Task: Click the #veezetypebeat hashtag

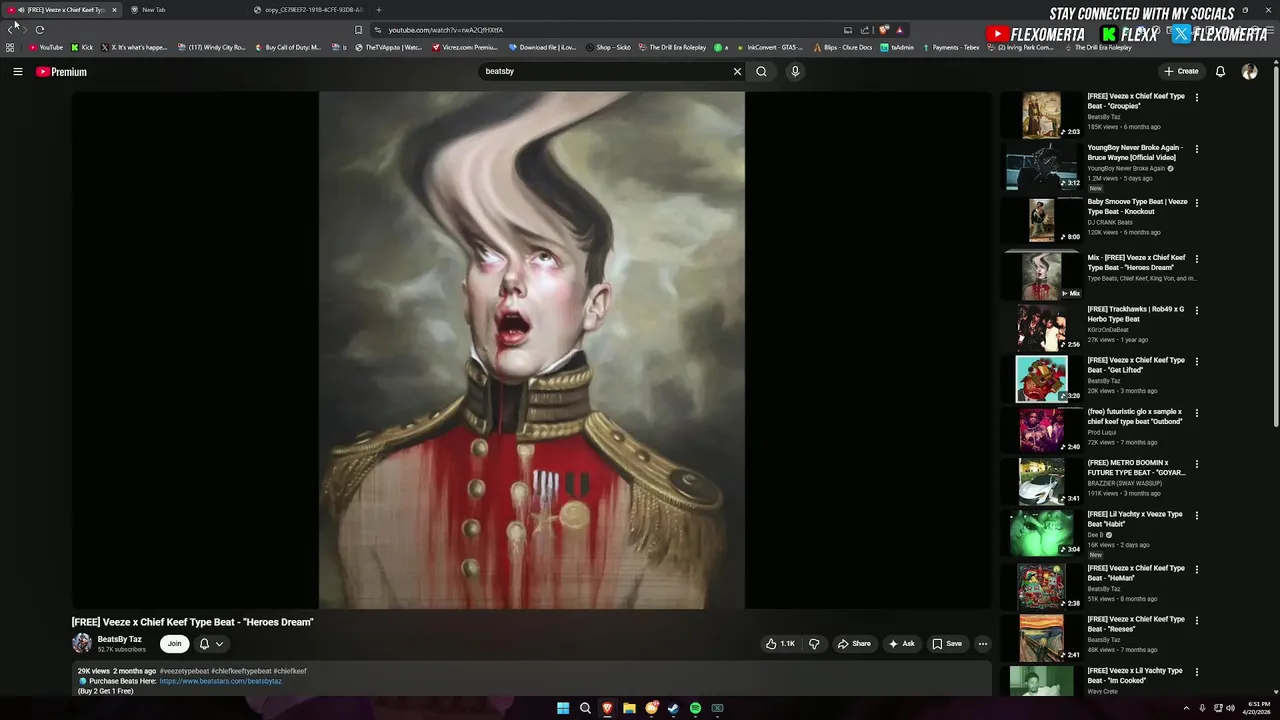Action: 184,671
